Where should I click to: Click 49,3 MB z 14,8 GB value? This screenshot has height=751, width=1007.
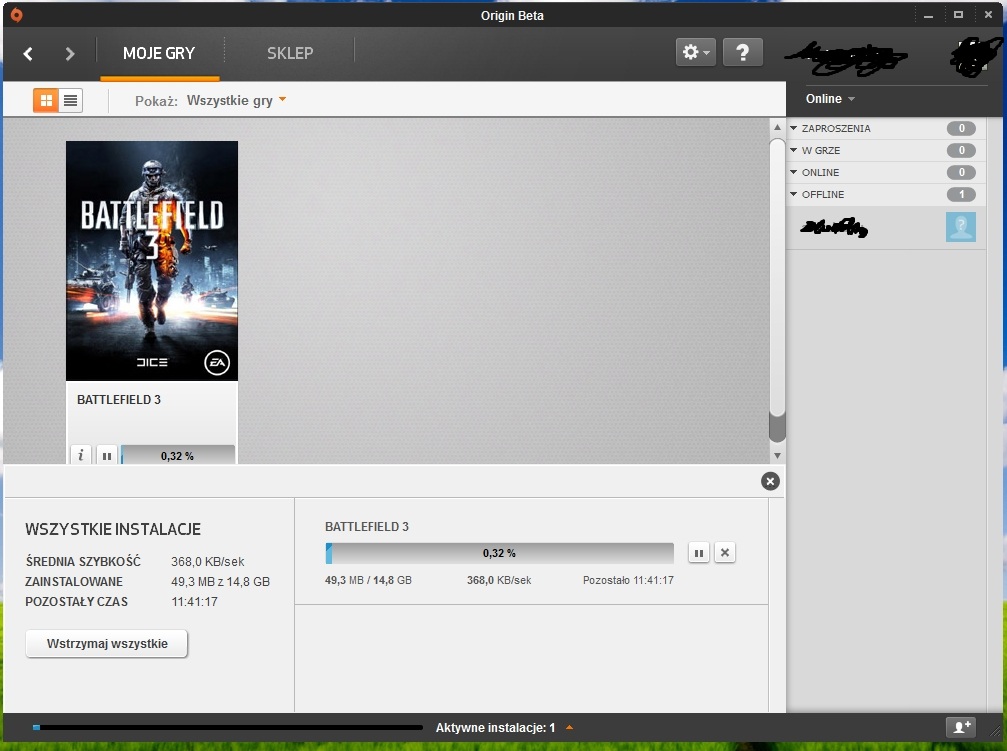tap(220, 581)
